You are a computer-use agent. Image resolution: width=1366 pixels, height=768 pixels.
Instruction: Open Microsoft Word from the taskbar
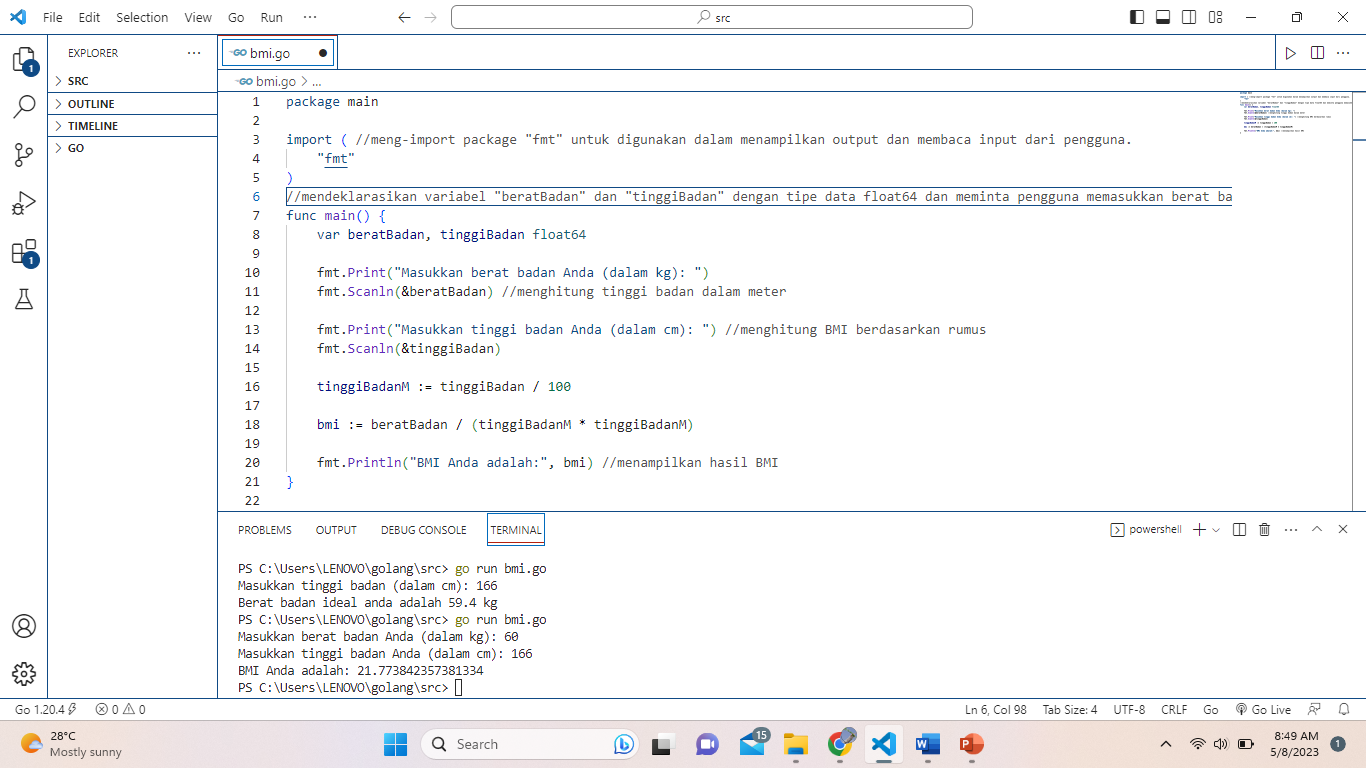pyautogui.click(x=927, y=744)
